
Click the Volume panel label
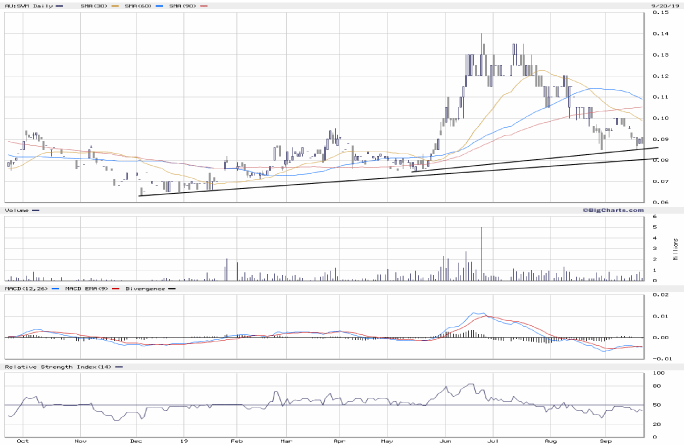tap(16, 210)
